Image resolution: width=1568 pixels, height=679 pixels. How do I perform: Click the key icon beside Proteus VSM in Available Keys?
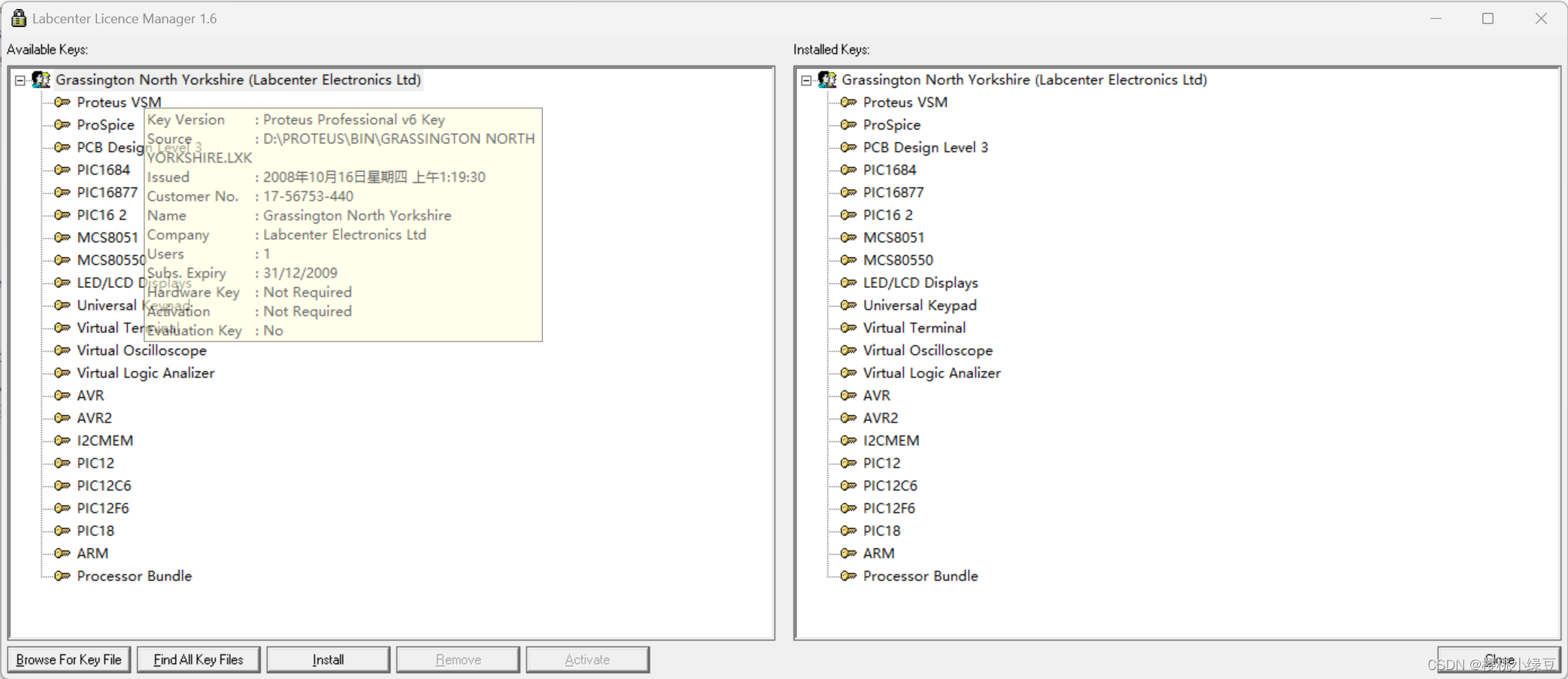pyautogui.click(x=62, y=102)
